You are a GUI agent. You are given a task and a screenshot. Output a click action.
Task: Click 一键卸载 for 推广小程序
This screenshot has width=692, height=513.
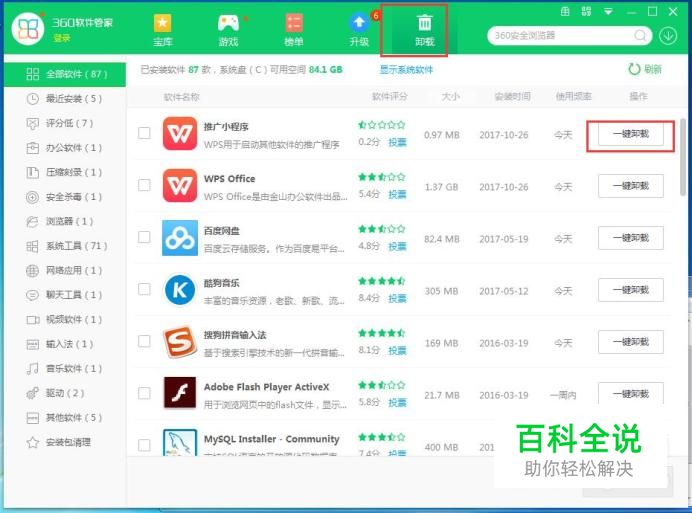pos(631,134)
